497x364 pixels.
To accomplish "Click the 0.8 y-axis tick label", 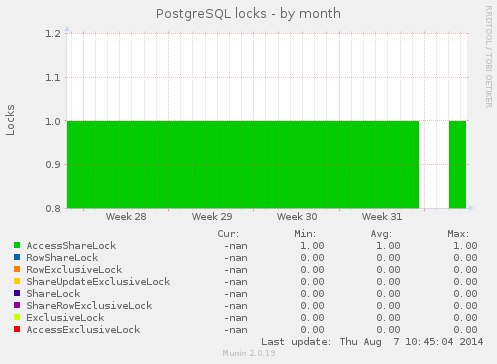I will point(53,208).
